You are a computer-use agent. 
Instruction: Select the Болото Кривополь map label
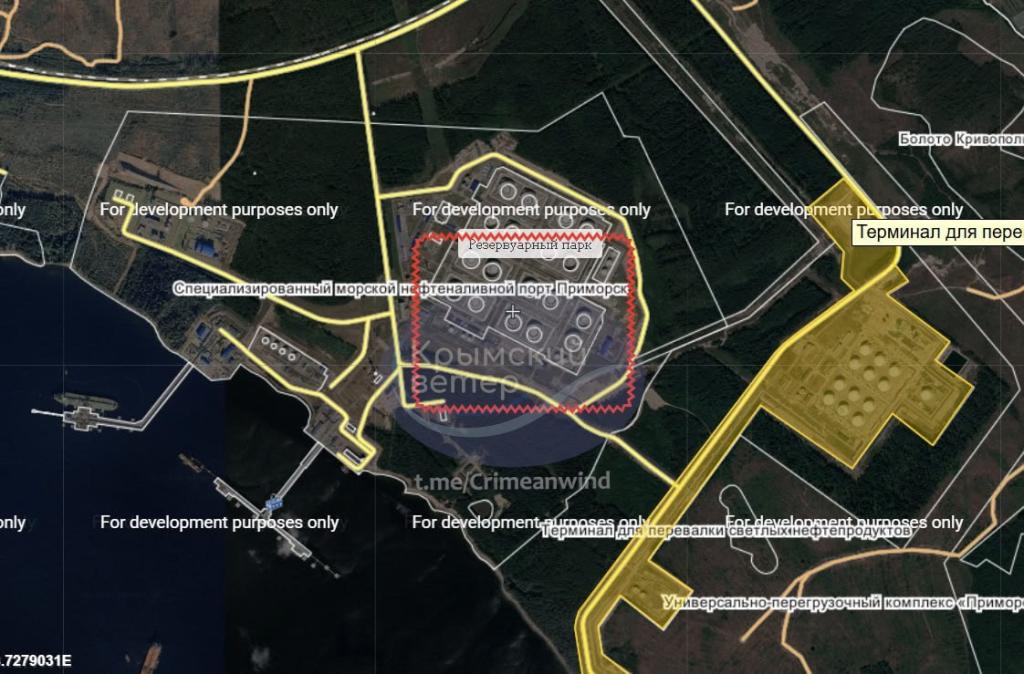960,139
